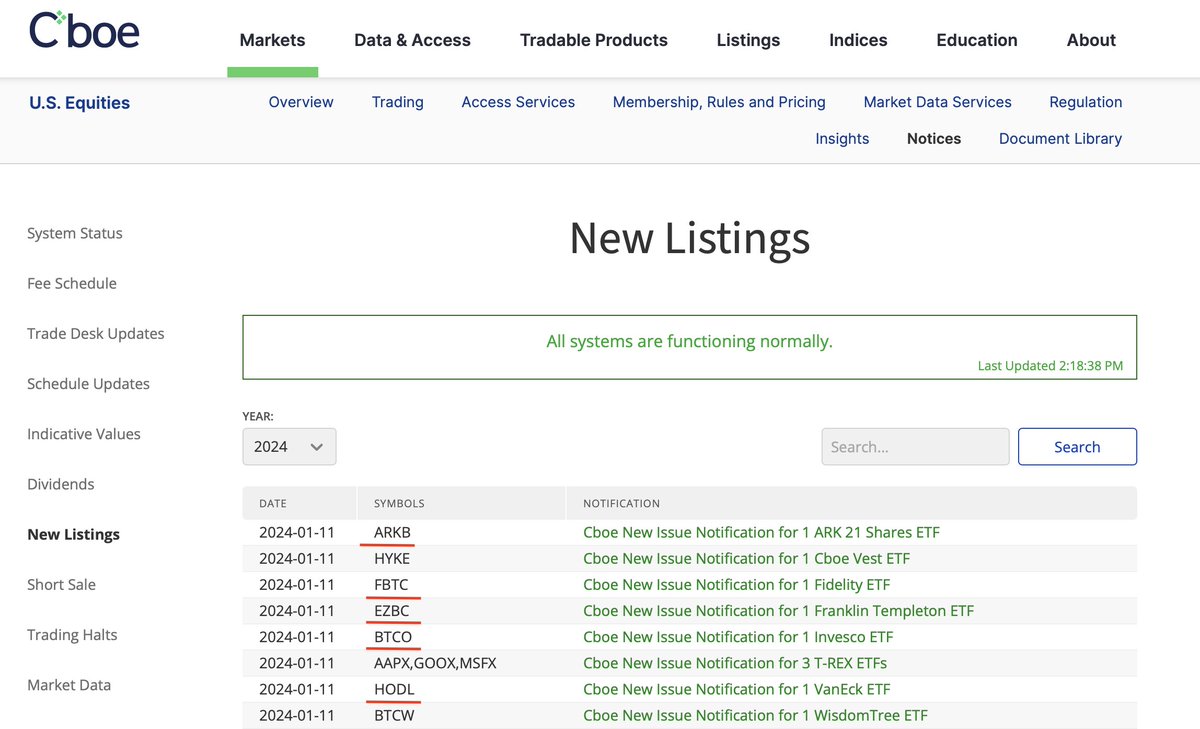This screenshot has height=729, width=1200.
Task: Click the ARKB symbol cell
Action: (x=392, y=532)
